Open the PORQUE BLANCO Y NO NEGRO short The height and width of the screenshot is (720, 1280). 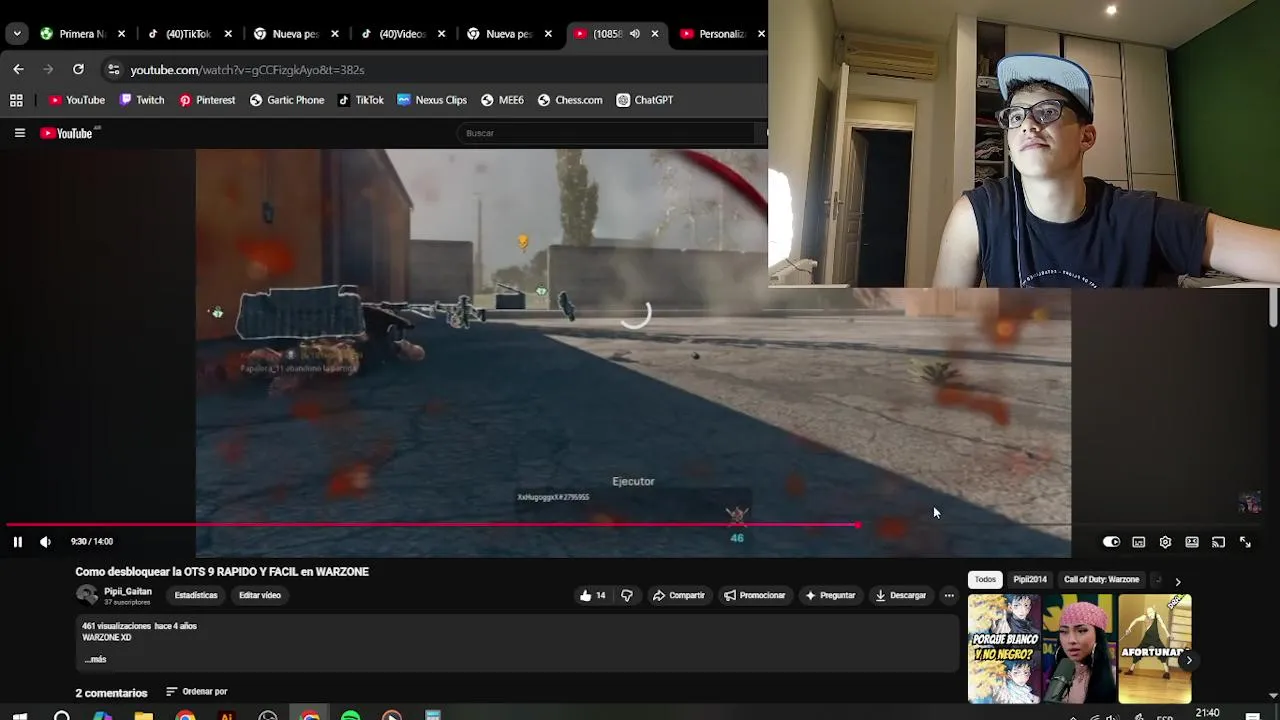[x=1004, y=649]
